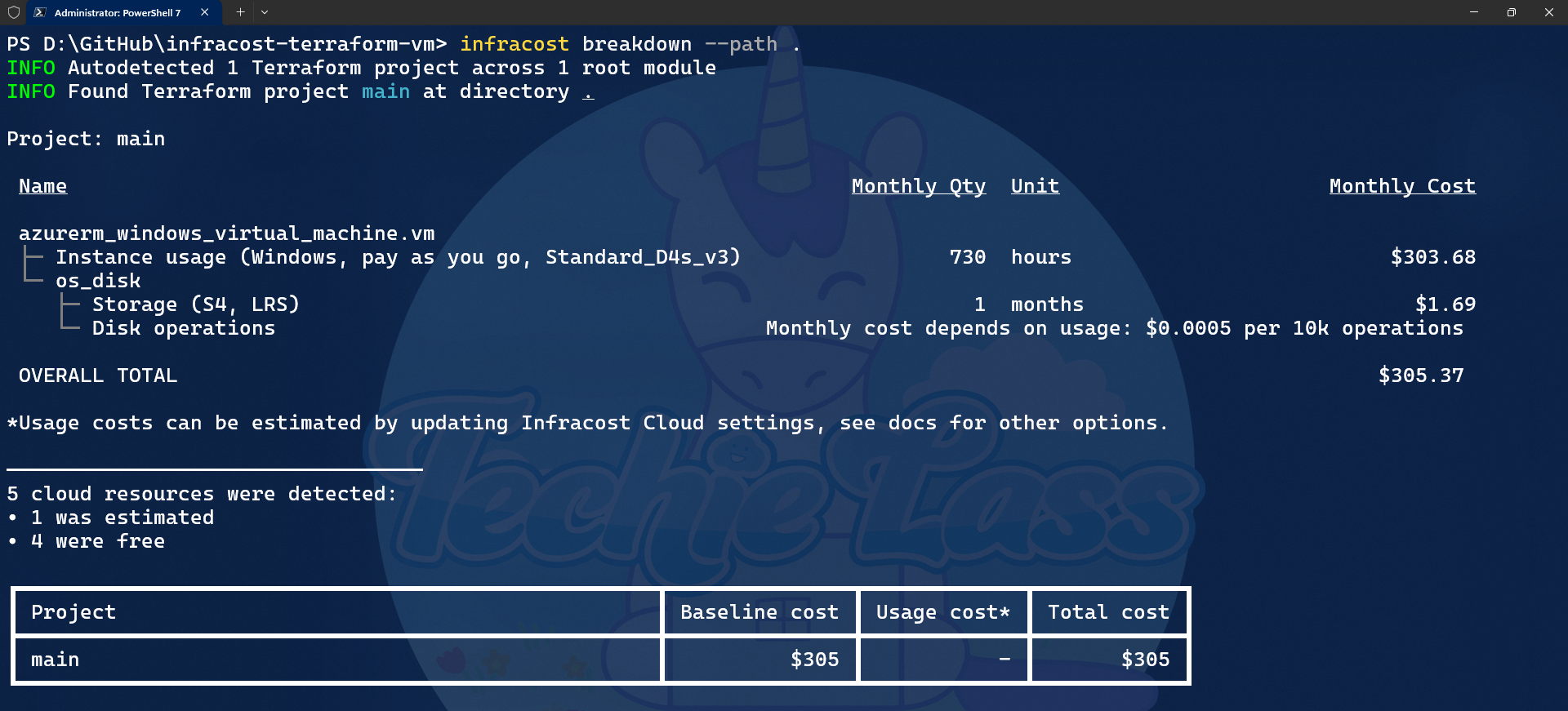
Task: Click the underlined dot directory link
Action: coord(588,92)
